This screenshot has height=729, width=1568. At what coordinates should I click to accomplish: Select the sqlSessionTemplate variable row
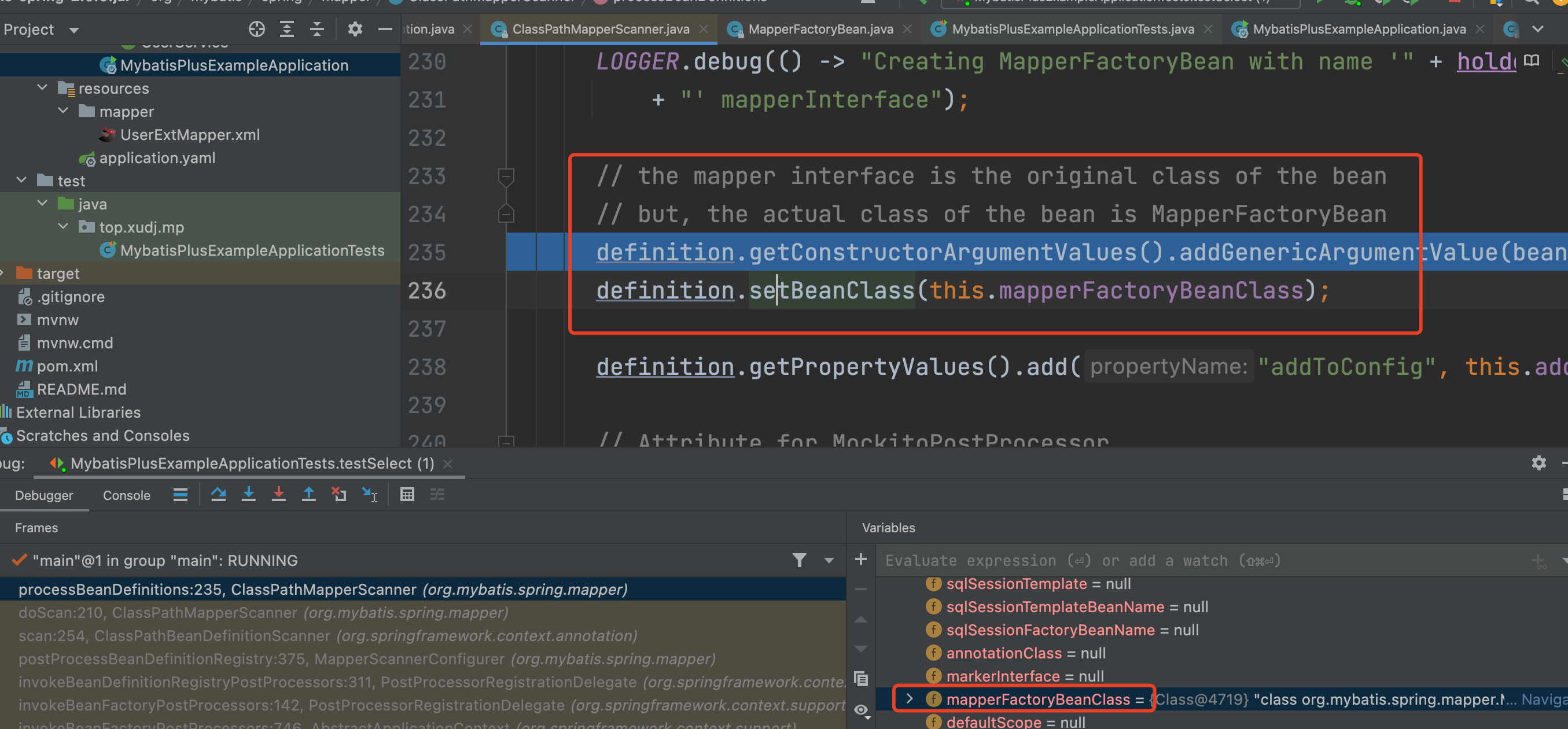pos(1221,584)
